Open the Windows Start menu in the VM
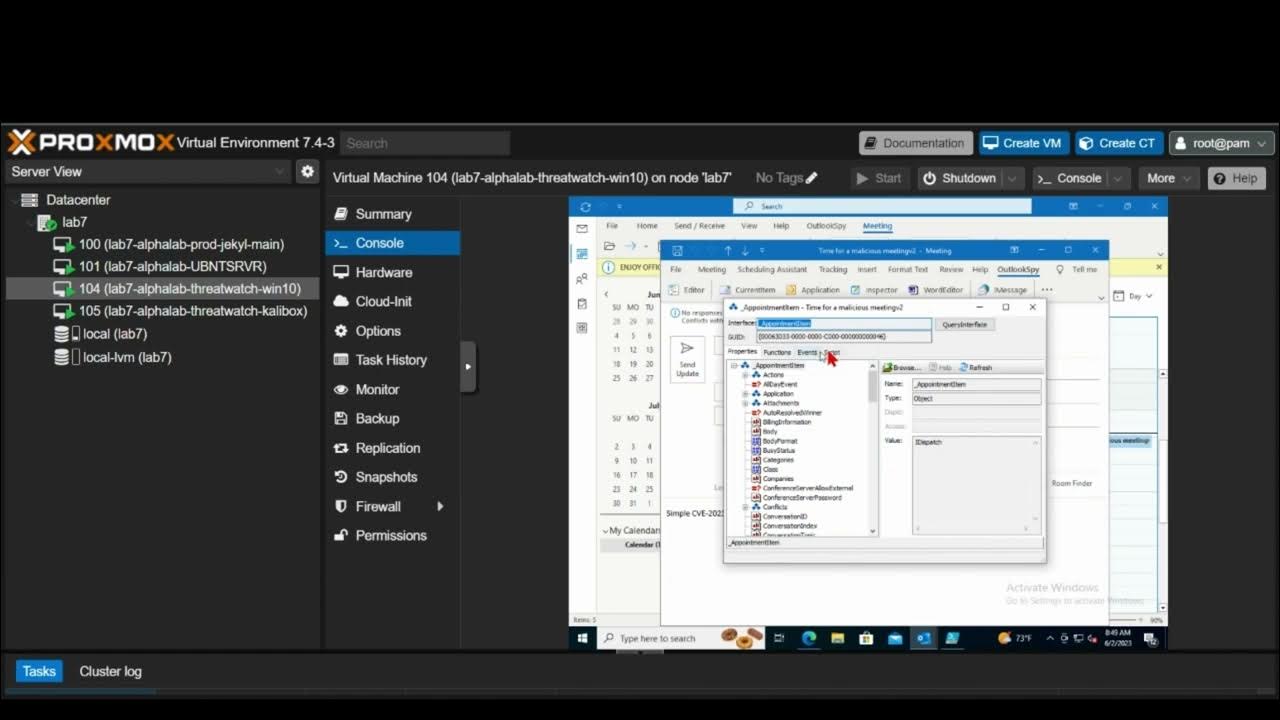Screen dimensions: 1280x720 (x=581, y=638)
